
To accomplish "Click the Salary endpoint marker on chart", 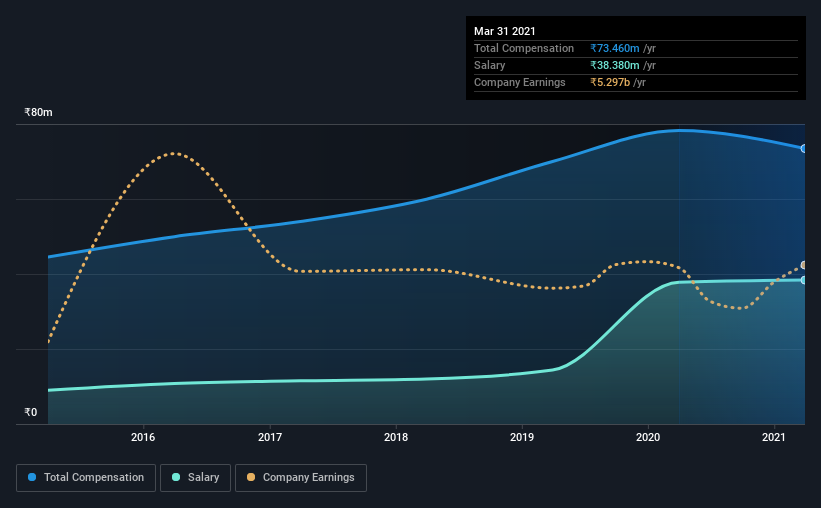I will pyautogui.click(x=804, y=280).
